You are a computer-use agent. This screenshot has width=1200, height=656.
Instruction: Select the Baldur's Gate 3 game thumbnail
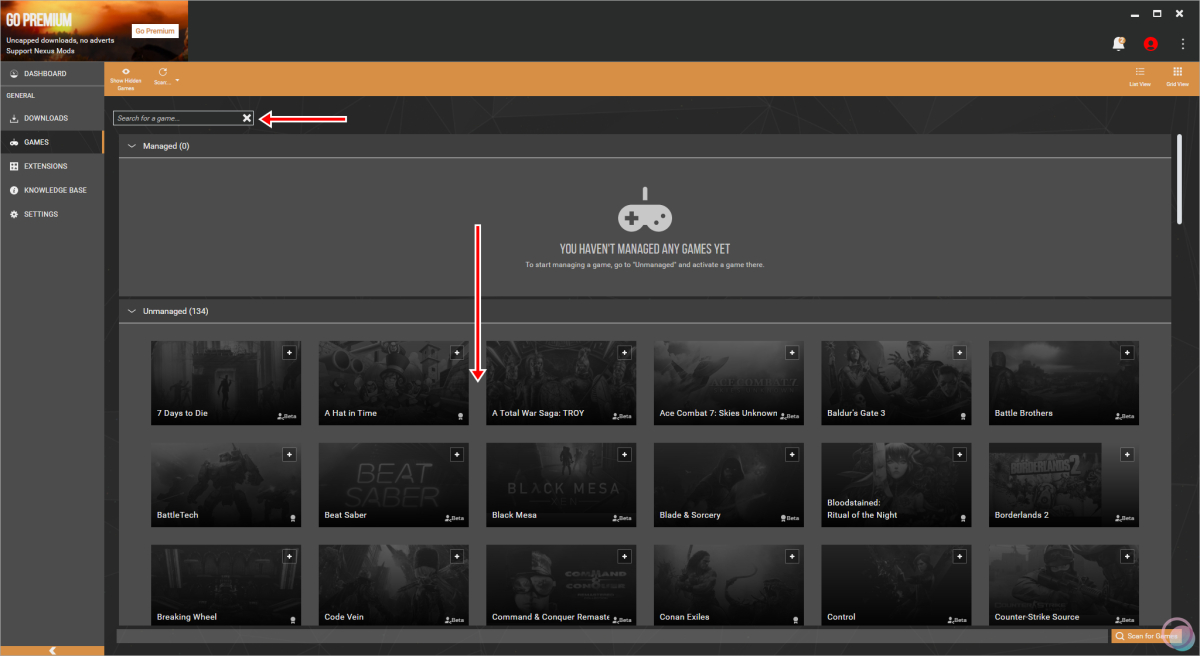(x=896, y=383)
